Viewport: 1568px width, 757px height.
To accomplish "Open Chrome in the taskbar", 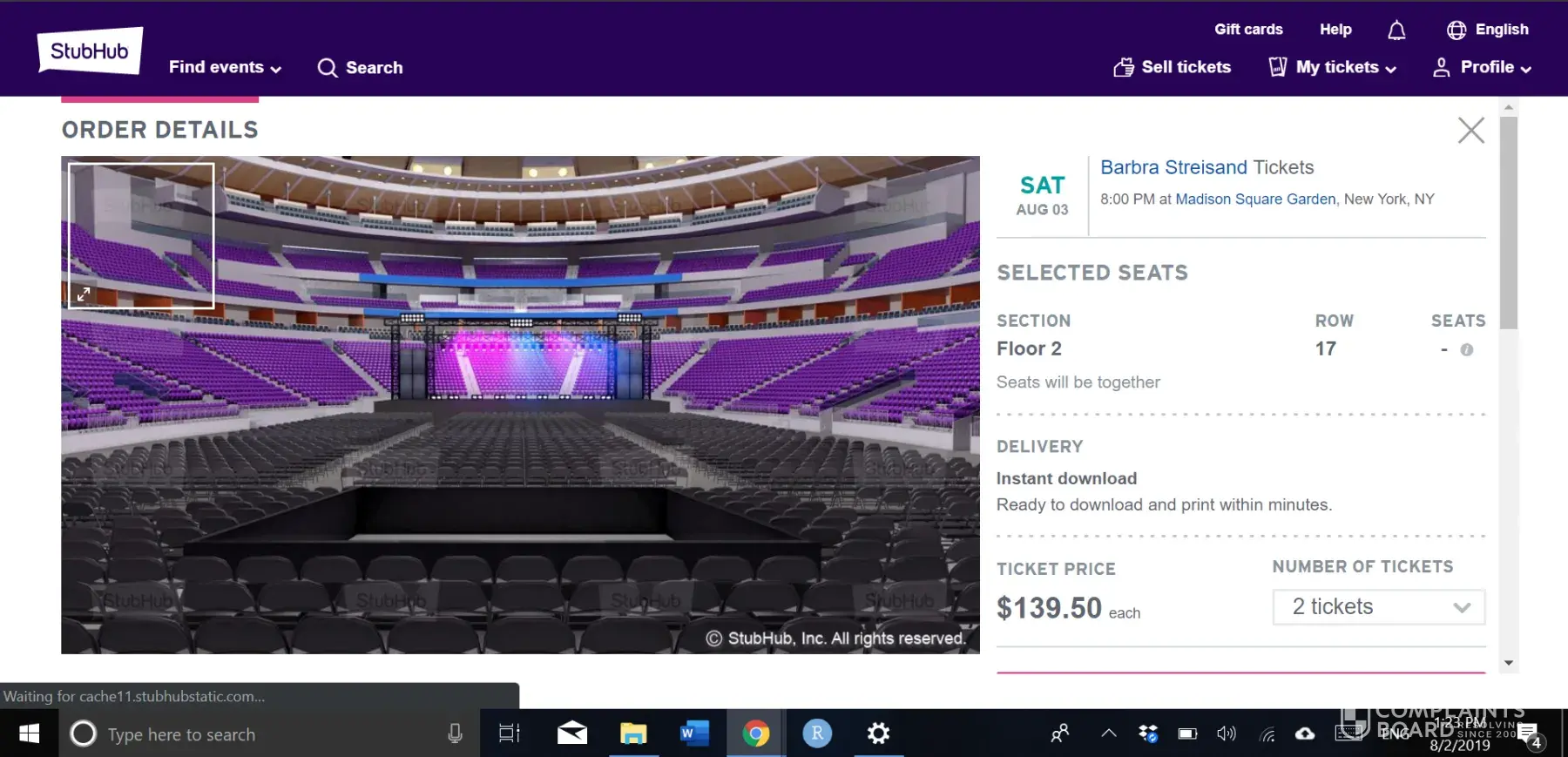I will (x=755, y=733).
